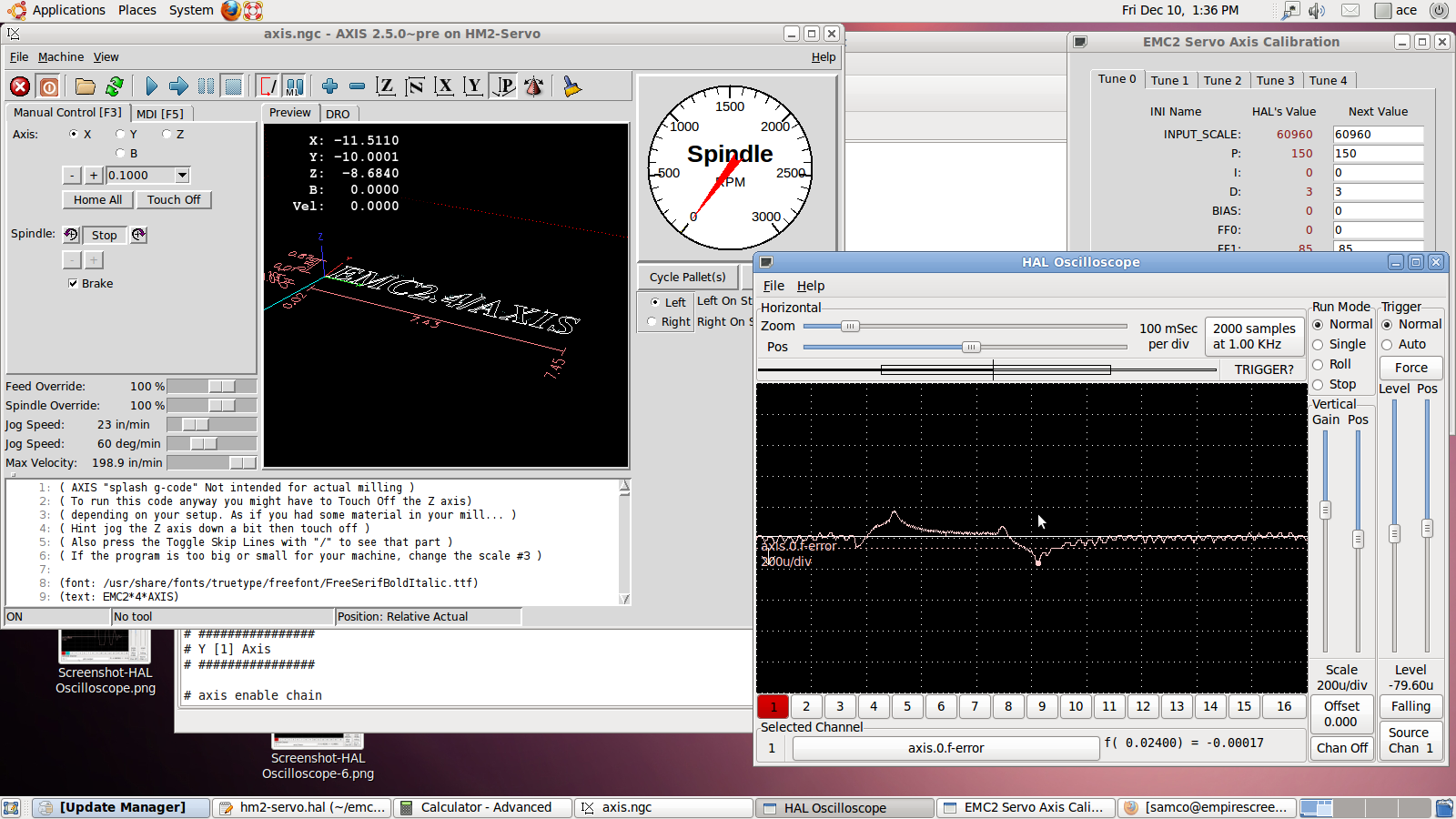Switch to rotated Z view icon

tap(415, 86)
